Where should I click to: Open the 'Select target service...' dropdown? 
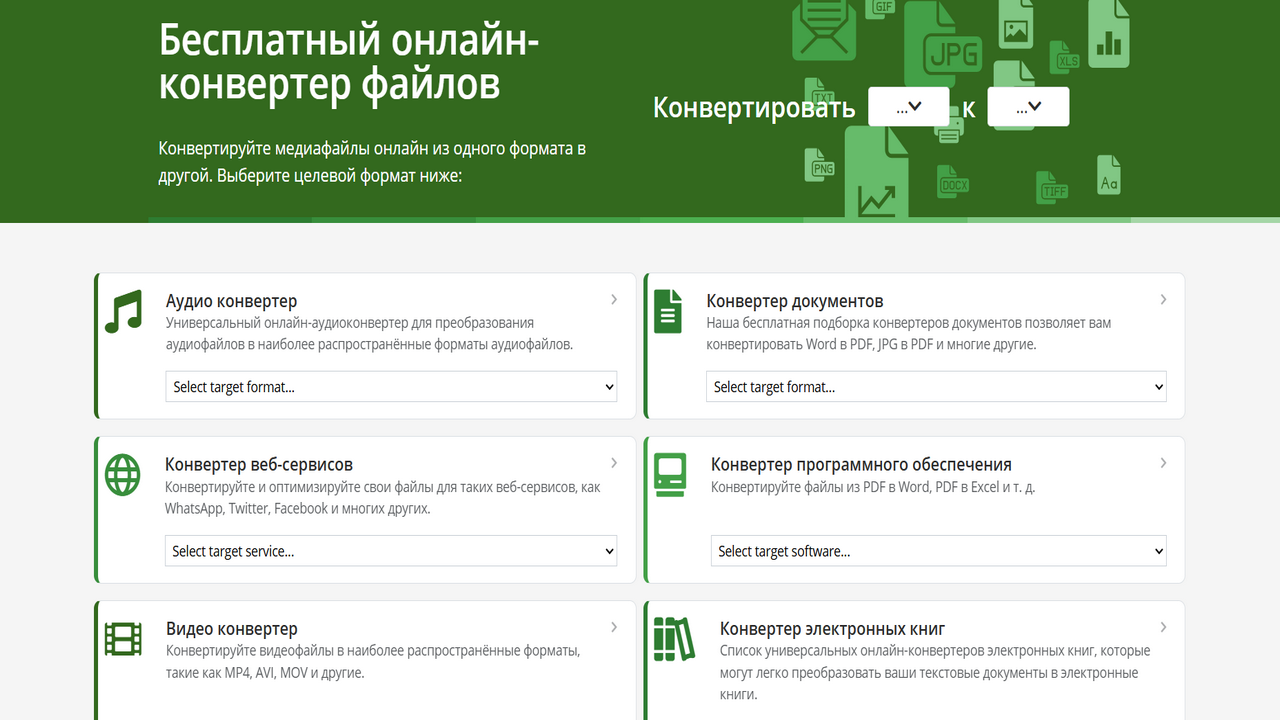coord(391,551)
